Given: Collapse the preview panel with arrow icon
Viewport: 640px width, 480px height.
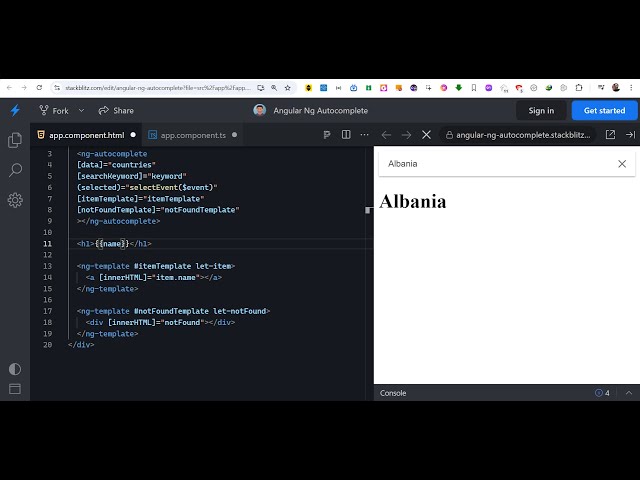Looking at the screenshot, I should 630,135.
